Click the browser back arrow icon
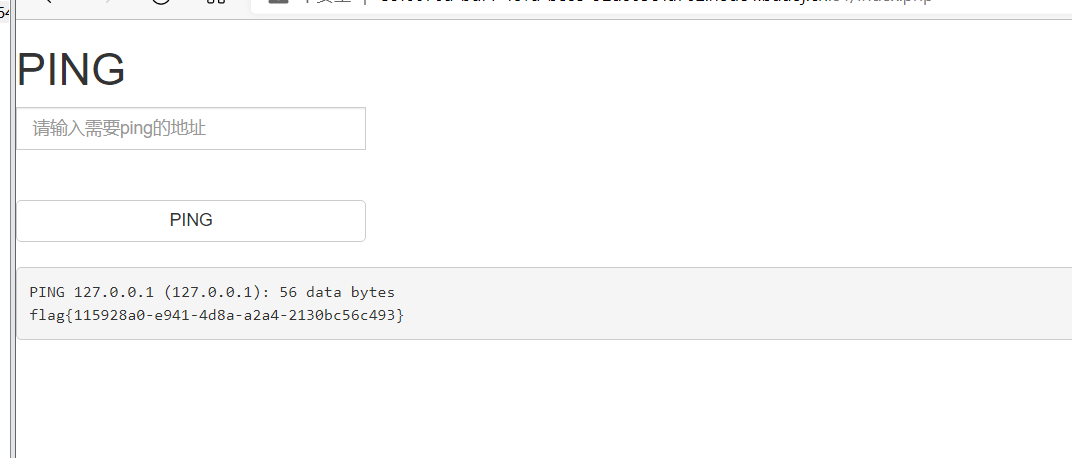This screenshot has height=458, width=1072. [x=48, y=1]
